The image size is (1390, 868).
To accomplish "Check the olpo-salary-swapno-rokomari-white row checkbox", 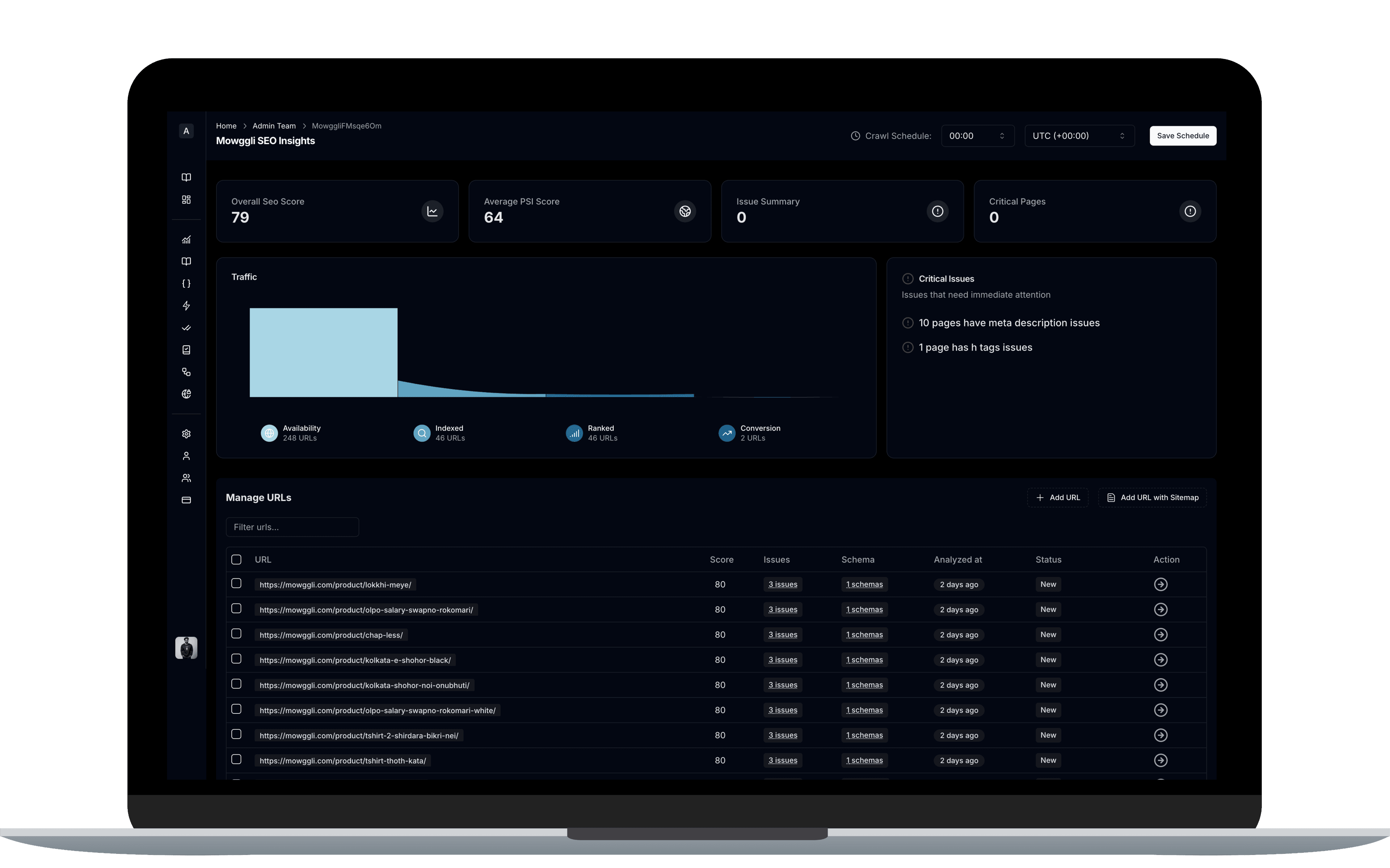I will coord(236,709).
